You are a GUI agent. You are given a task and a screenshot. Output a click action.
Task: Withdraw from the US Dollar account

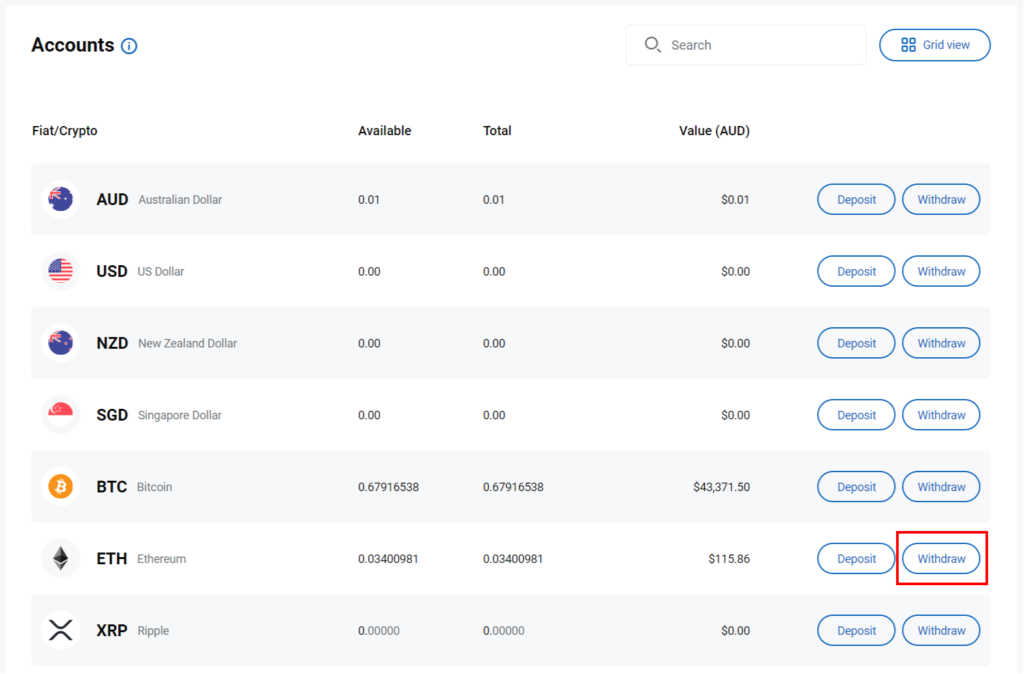(x=941, y=271)
